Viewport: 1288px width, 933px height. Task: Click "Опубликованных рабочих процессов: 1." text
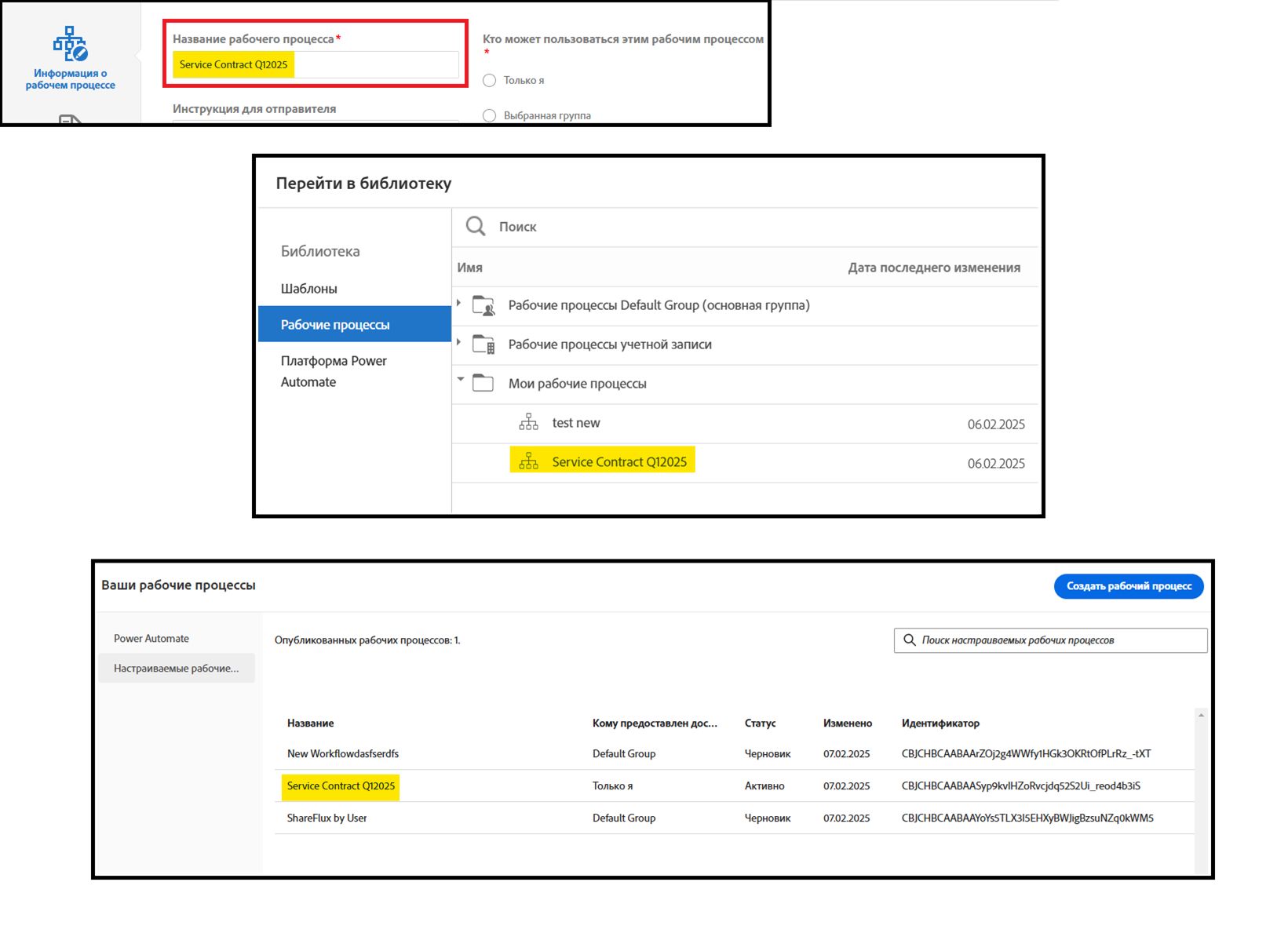point(367,640)
